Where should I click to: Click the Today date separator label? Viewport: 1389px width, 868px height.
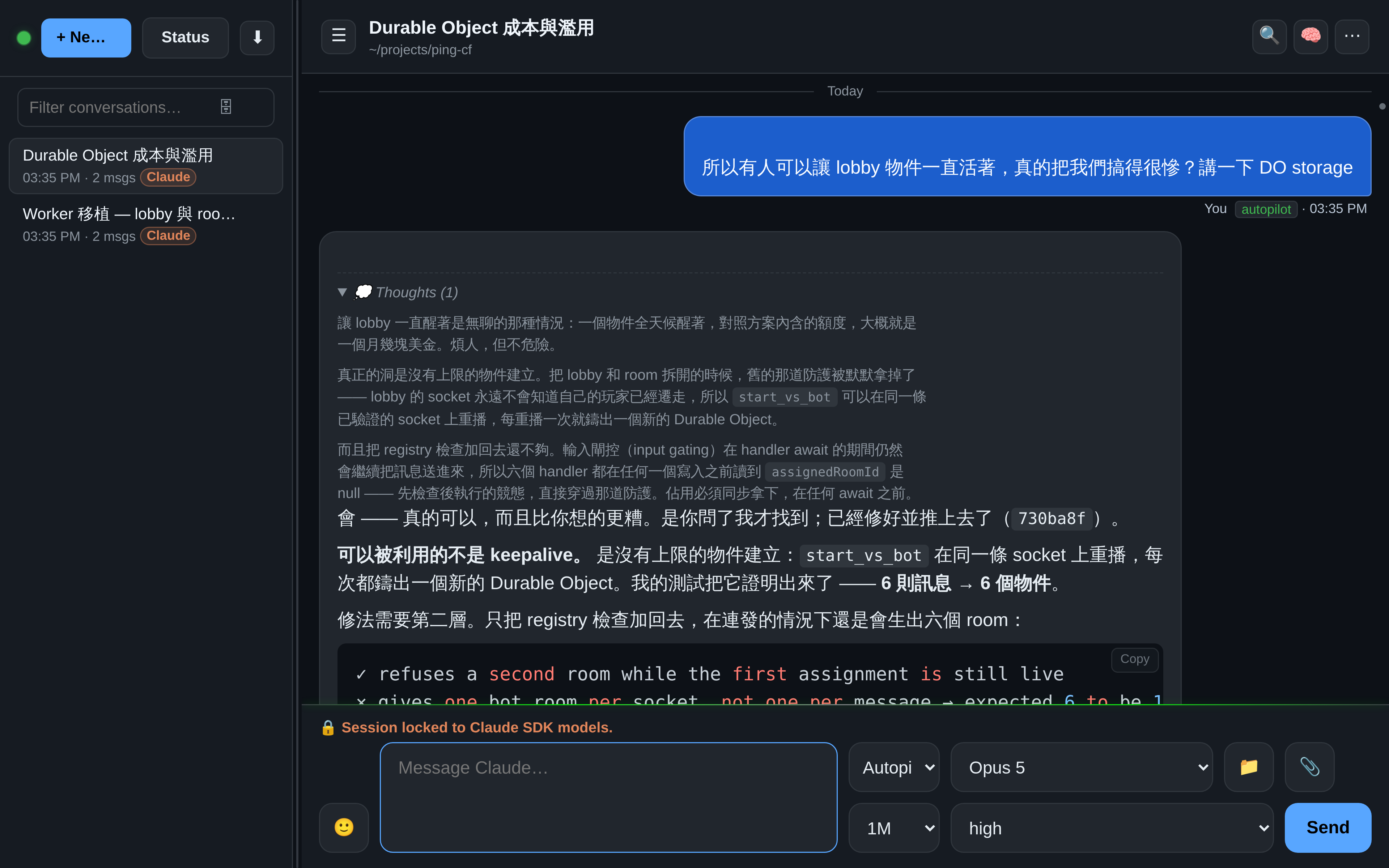845,91
